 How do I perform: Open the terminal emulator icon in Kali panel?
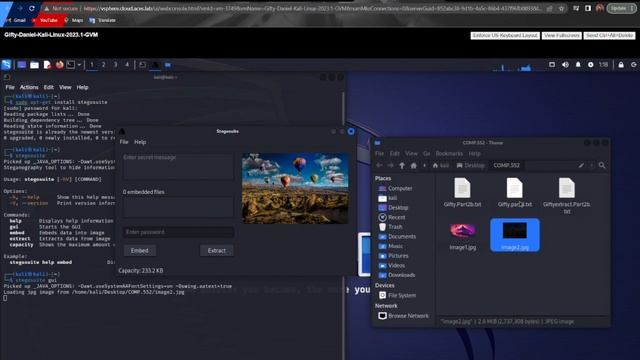(71, 64)
